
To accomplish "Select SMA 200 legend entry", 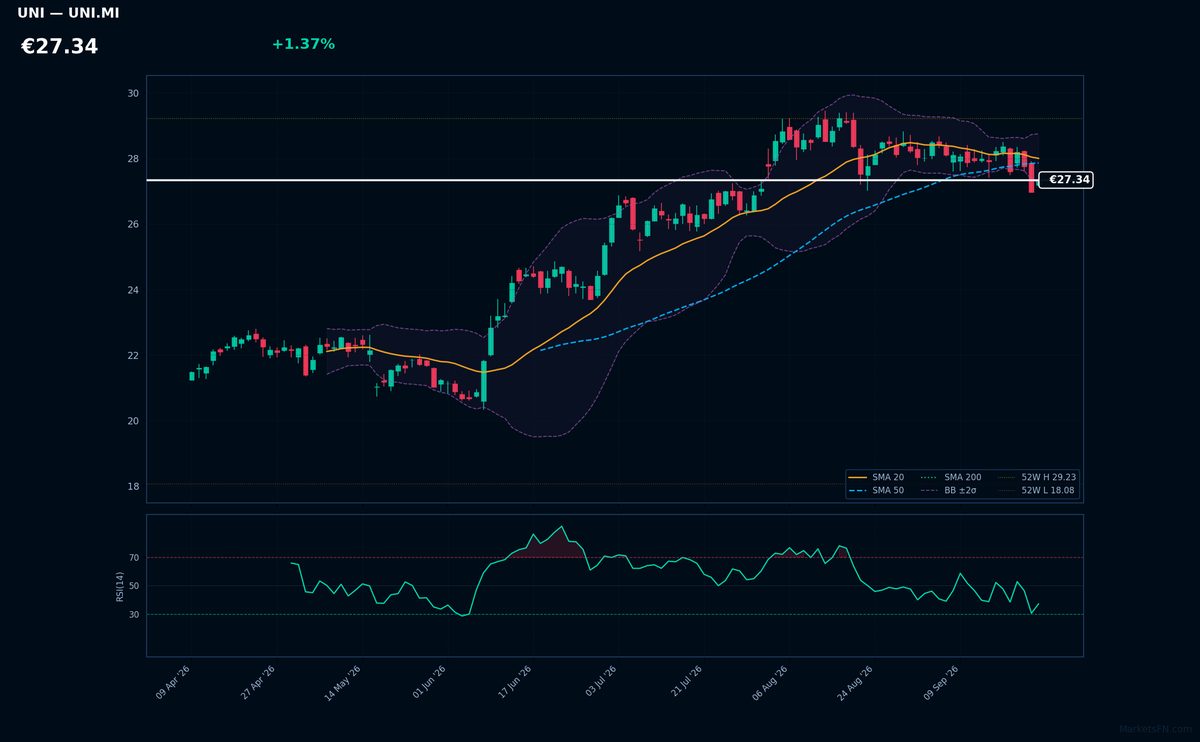I will coord(951,478).
